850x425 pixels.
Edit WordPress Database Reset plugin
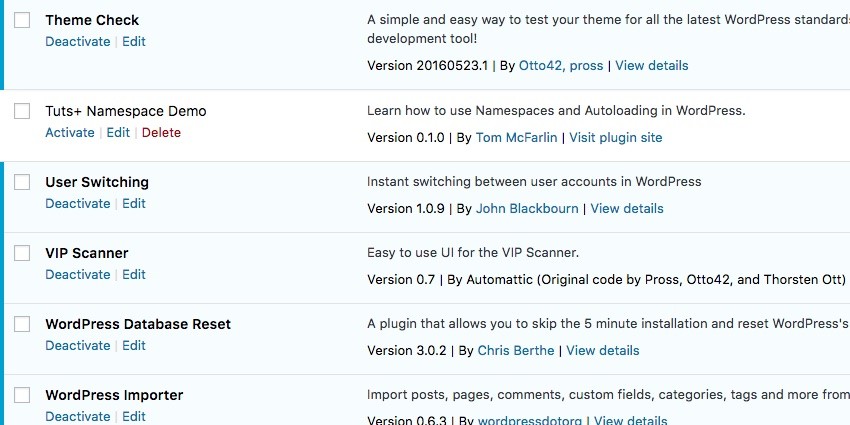(134, 346)
